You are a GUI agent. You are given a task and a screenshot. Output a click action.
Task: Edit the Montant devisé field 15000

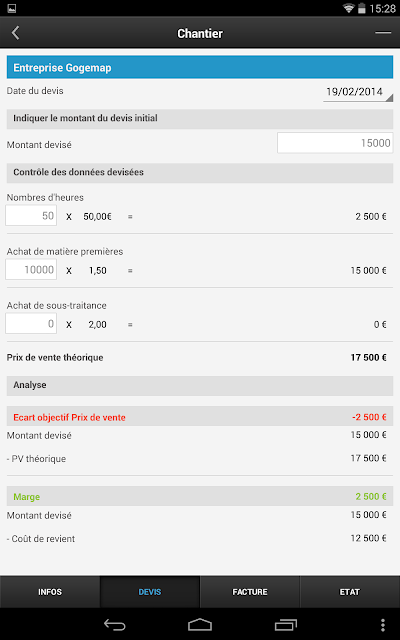pyautogui.click(x=335, y=143)
